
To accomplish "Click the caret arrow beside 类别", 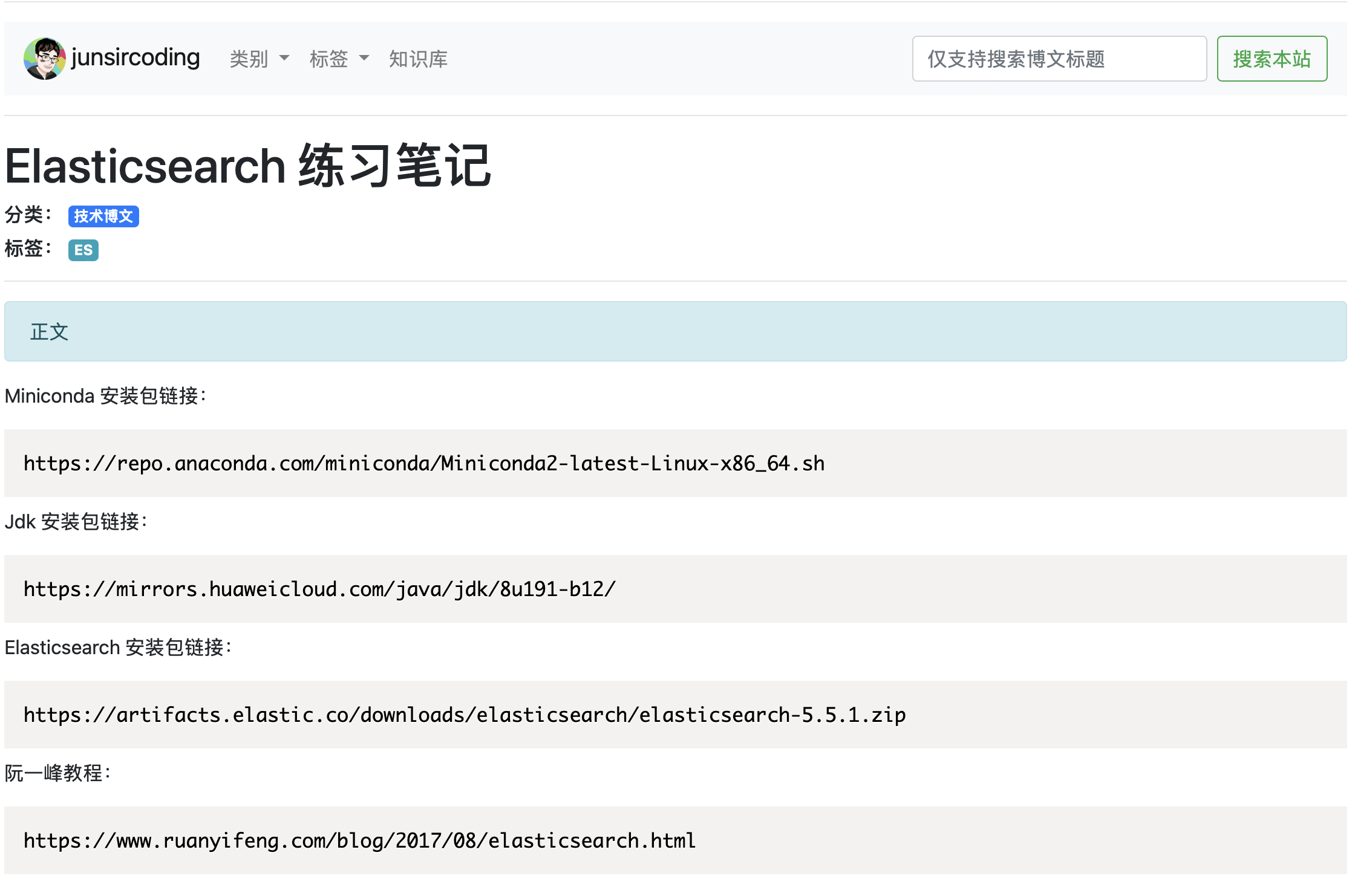I will (x=284, y=59).
